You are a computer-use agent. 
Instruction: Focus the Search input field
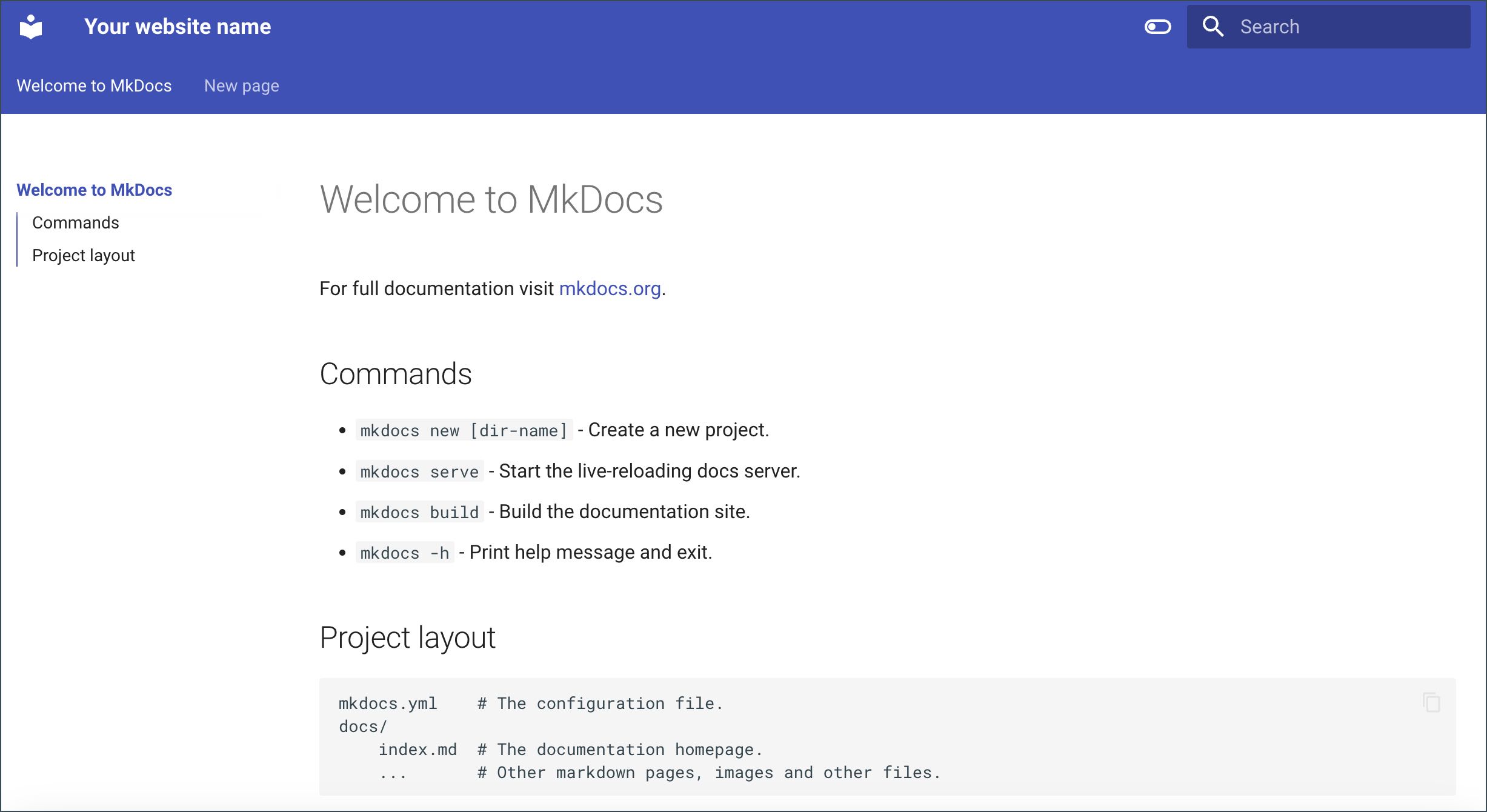coord(1351,27)
